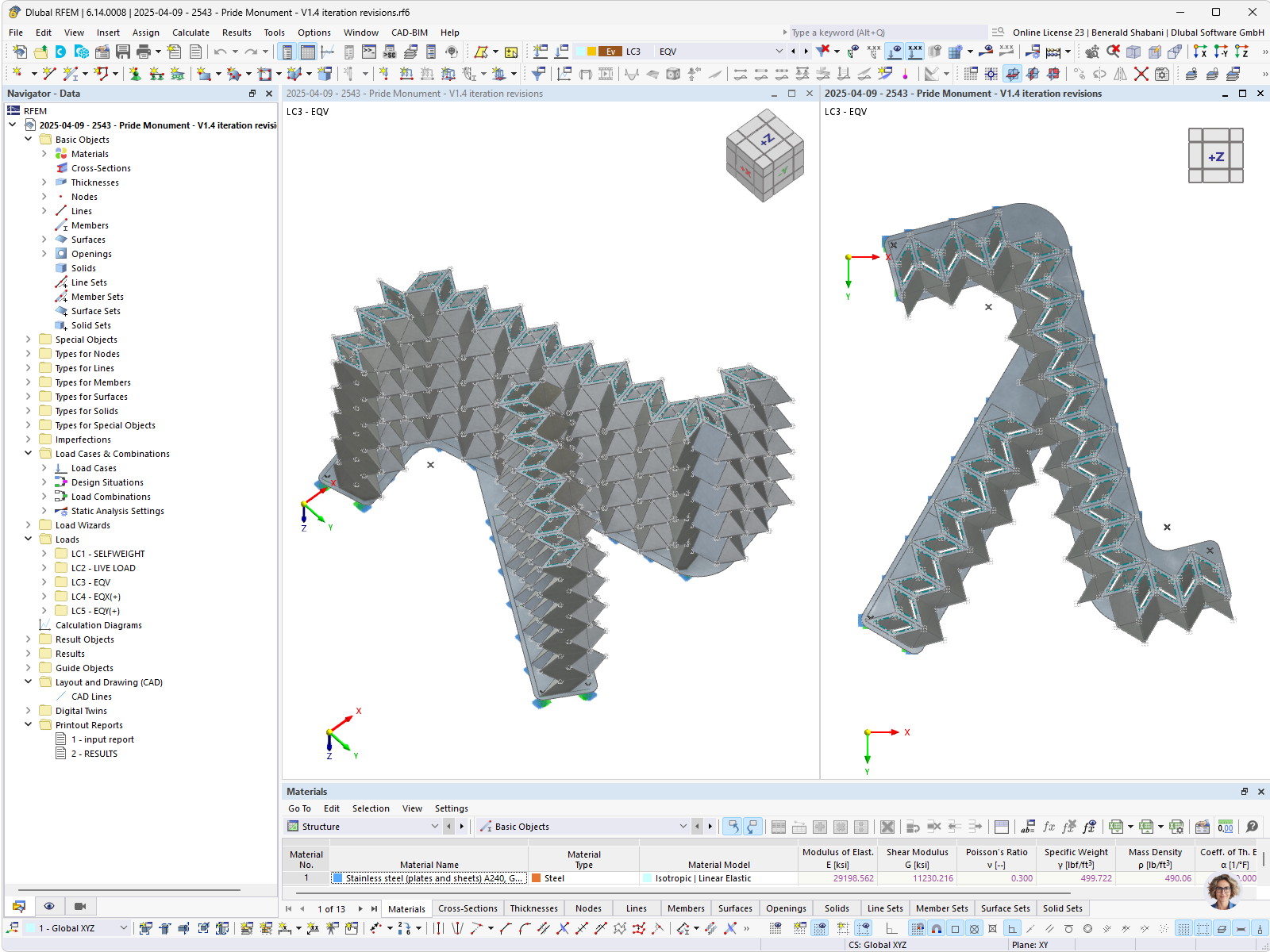Collapse the Loads folder
Viewport: 1270px width, 952px height.
point(29,539)
